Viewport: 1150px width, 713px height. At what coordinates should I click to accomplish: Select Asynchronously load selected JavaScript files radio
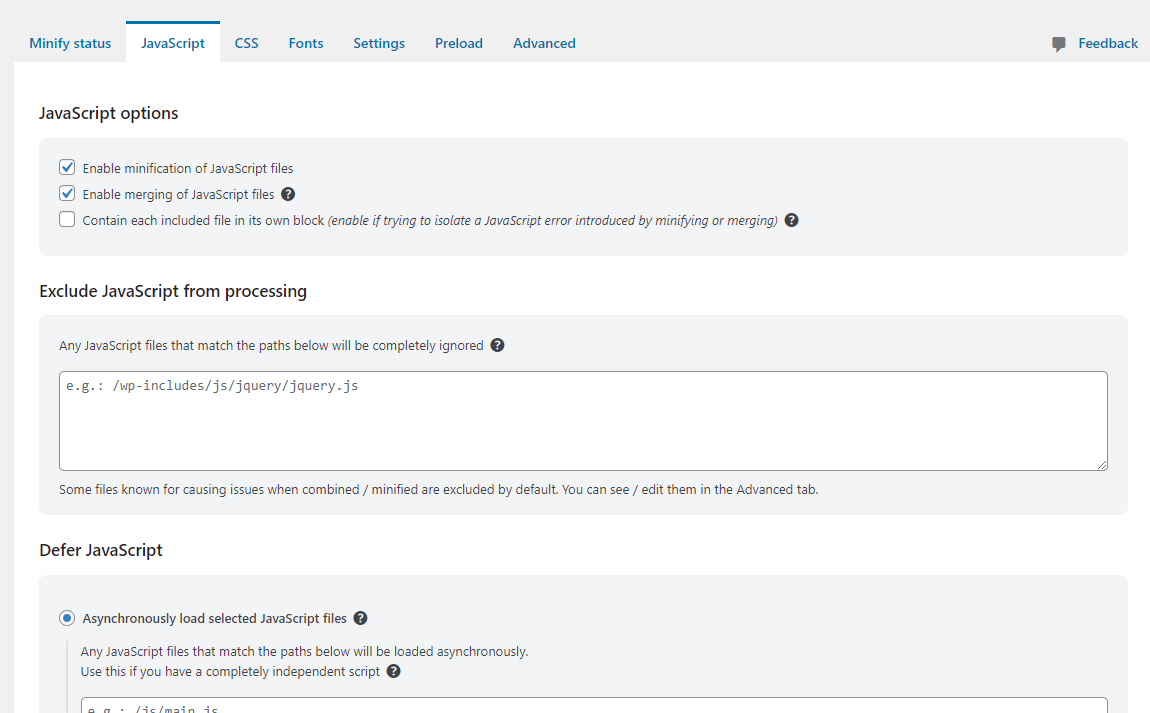pos(67,618)
